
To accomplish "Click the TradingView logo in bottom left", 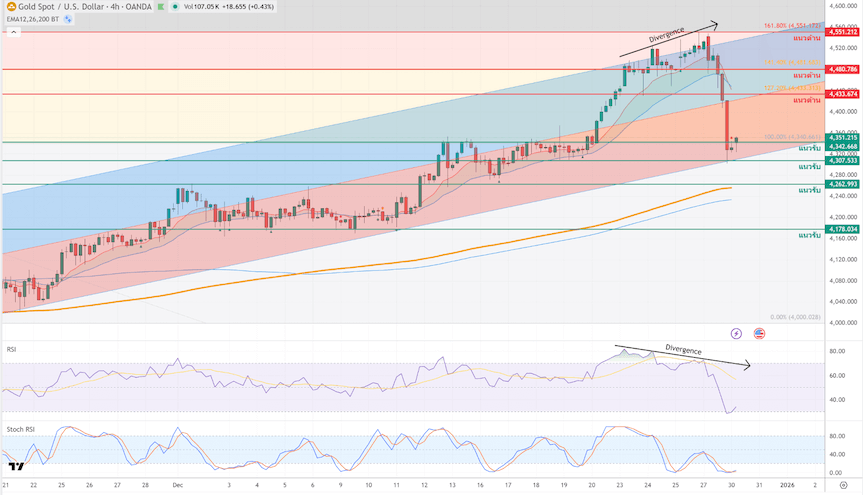I will pyautogui.click(x=15, y=466).
